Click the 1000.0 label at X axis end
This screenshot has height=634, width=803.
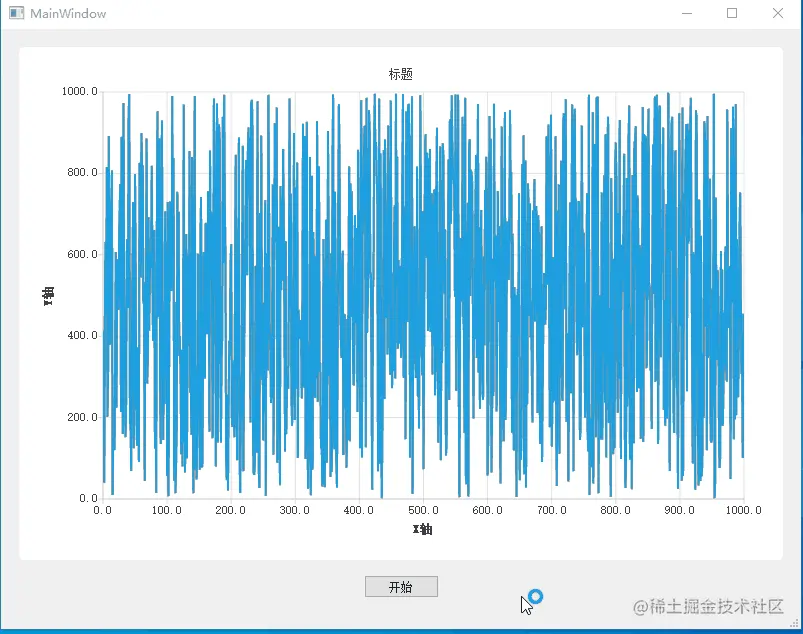[742, 509]
